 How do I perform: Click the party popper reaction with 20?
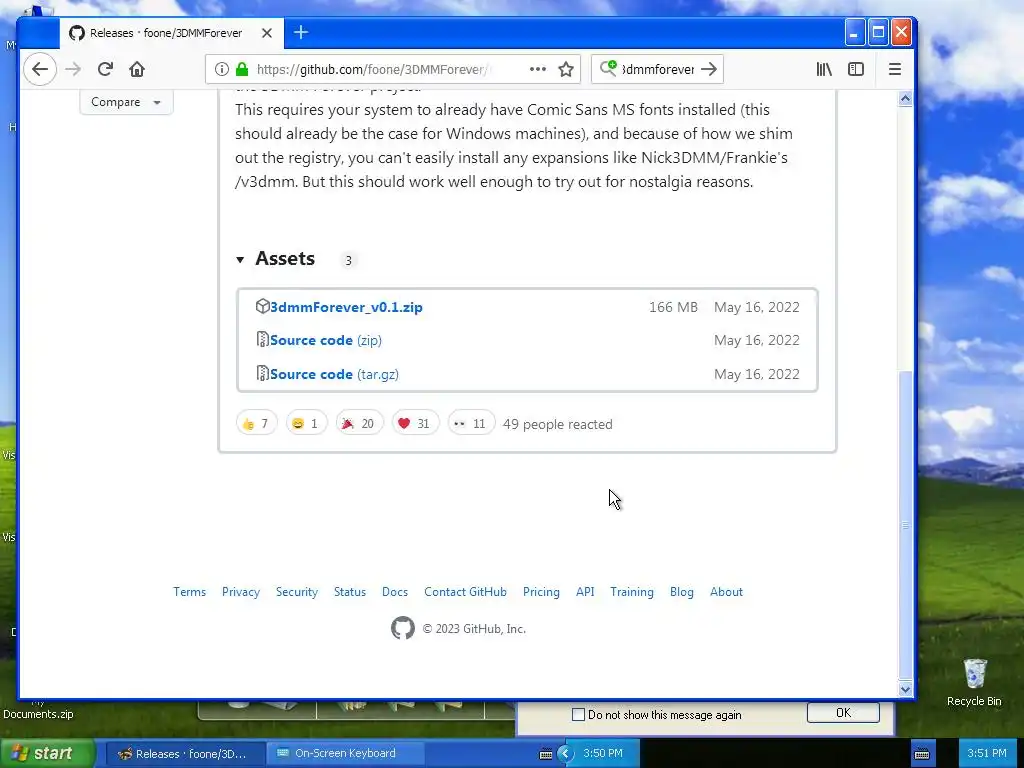(x=359, y=424)
